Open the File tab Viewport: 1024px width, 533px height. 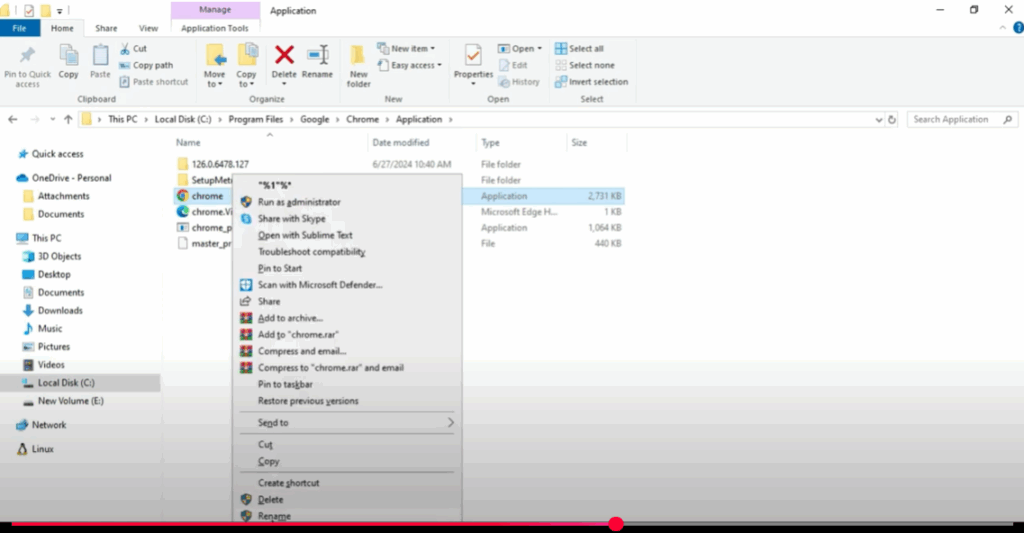pos(20,28)
